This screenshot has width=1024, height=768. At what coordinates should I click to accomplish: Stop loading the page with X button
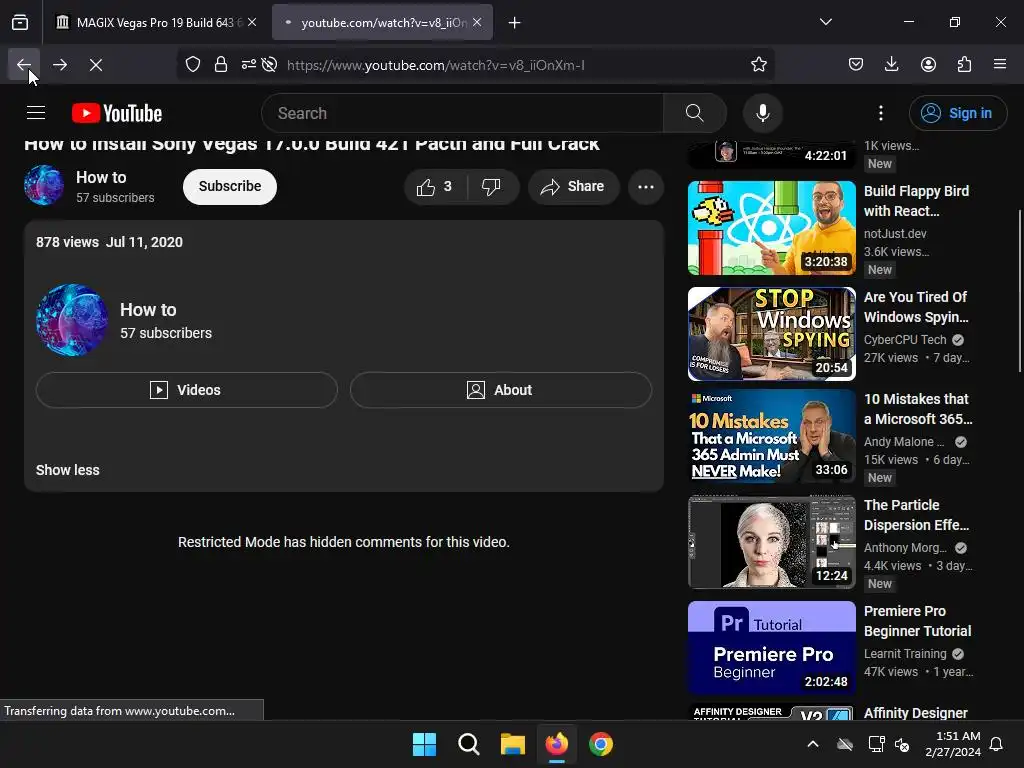coord(96,65)
